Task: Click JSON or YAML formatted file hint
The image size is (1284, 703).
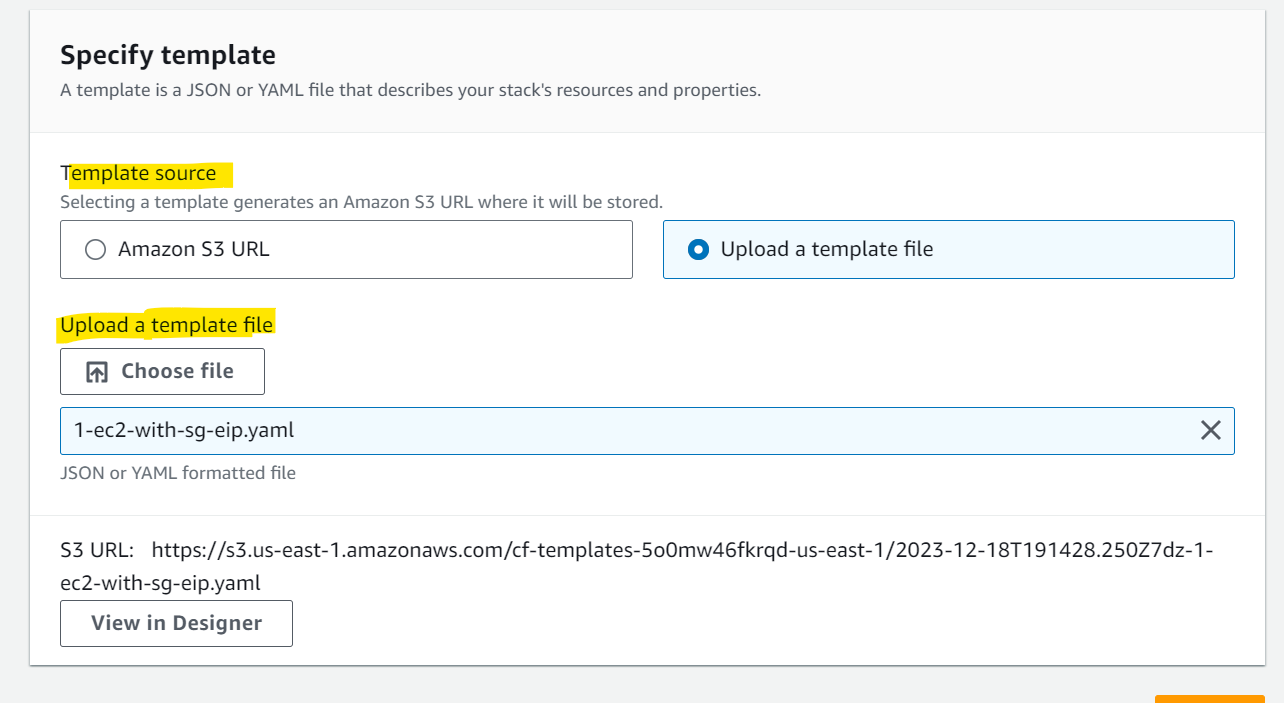Action: tap(178, 473)
